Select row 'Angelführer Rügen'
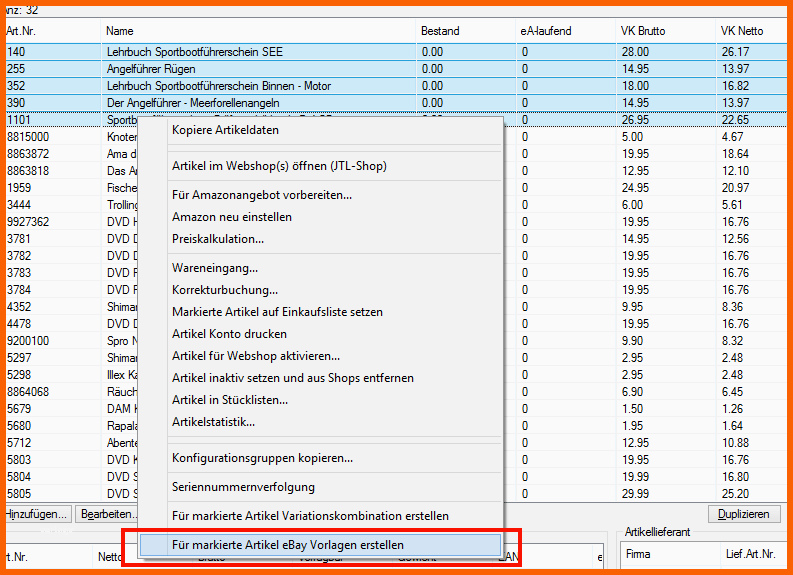Image resolution: width=793 pixels, height=575 pixels. click(396, 69)
